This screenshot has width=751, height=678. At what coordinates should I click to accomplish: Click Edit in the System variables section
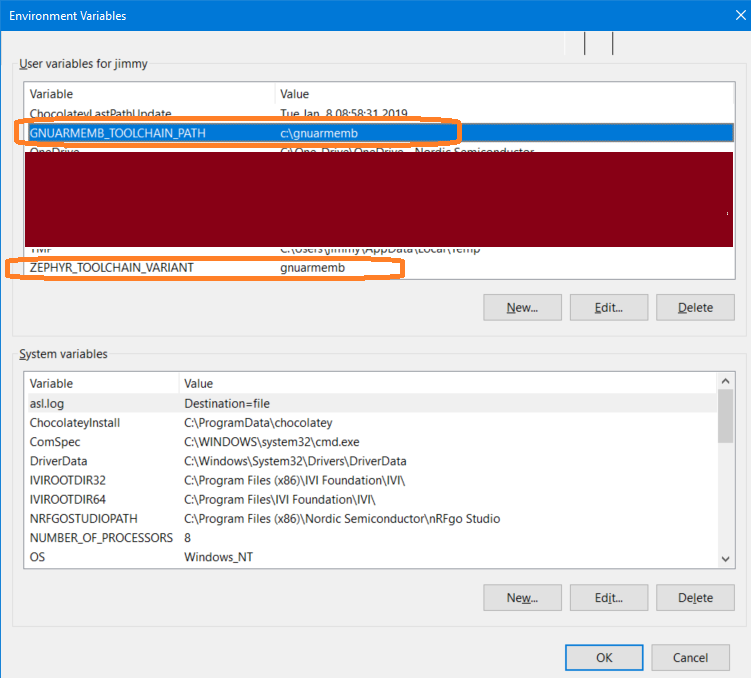(609, 597)
